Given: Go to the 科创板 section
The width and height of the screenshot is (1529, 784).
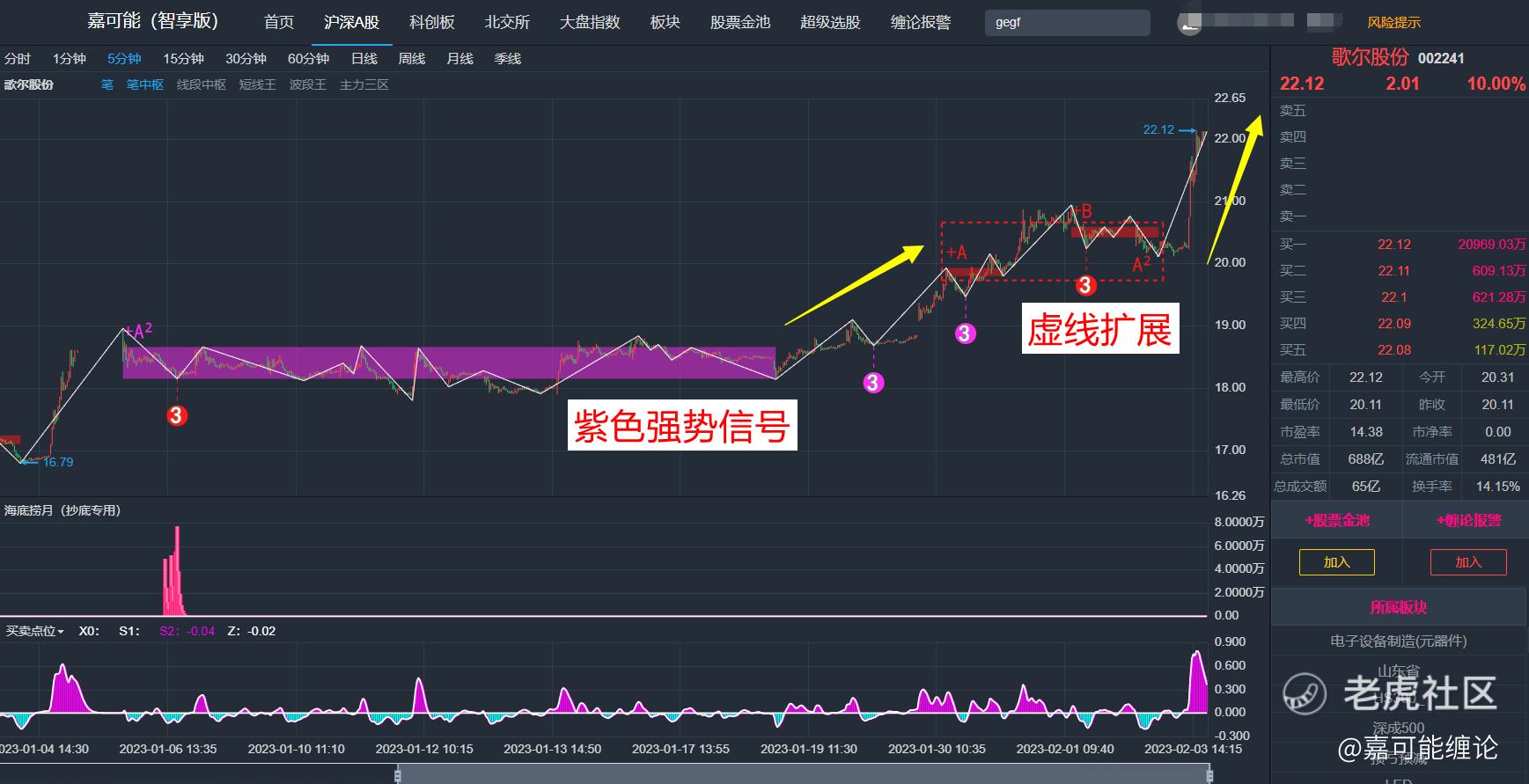Looking at the screenshot, I should pyautogui.click(x=432, y=22).
